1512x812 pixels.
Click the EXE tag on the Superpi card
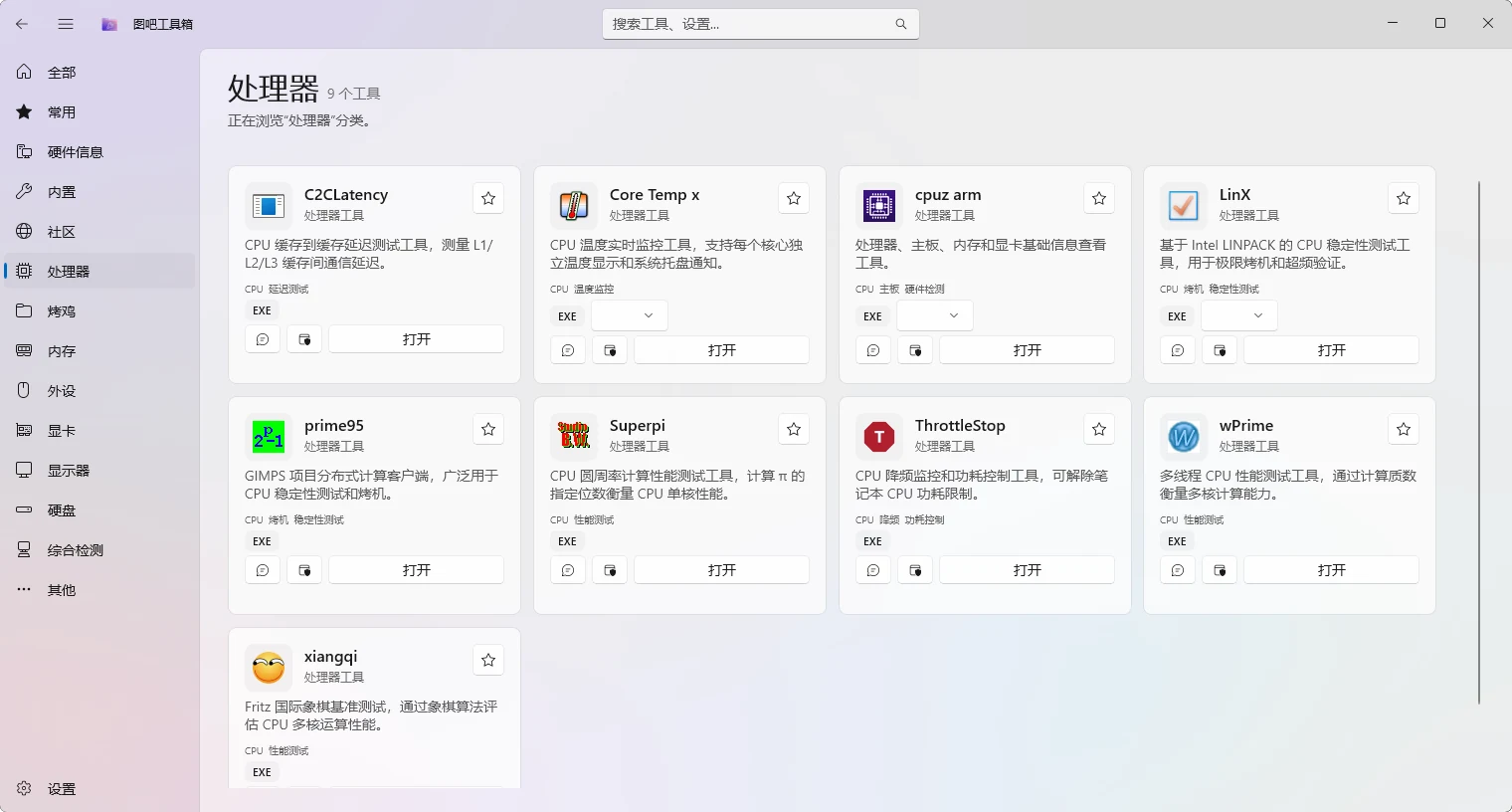[x=567, y=541]
